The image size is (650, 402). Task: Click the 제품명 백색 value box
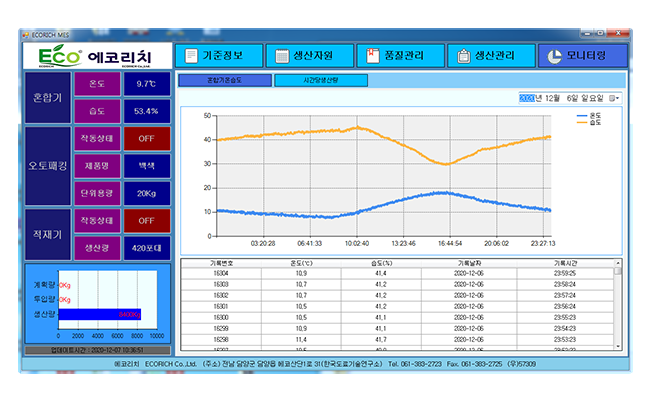point(146,165)
